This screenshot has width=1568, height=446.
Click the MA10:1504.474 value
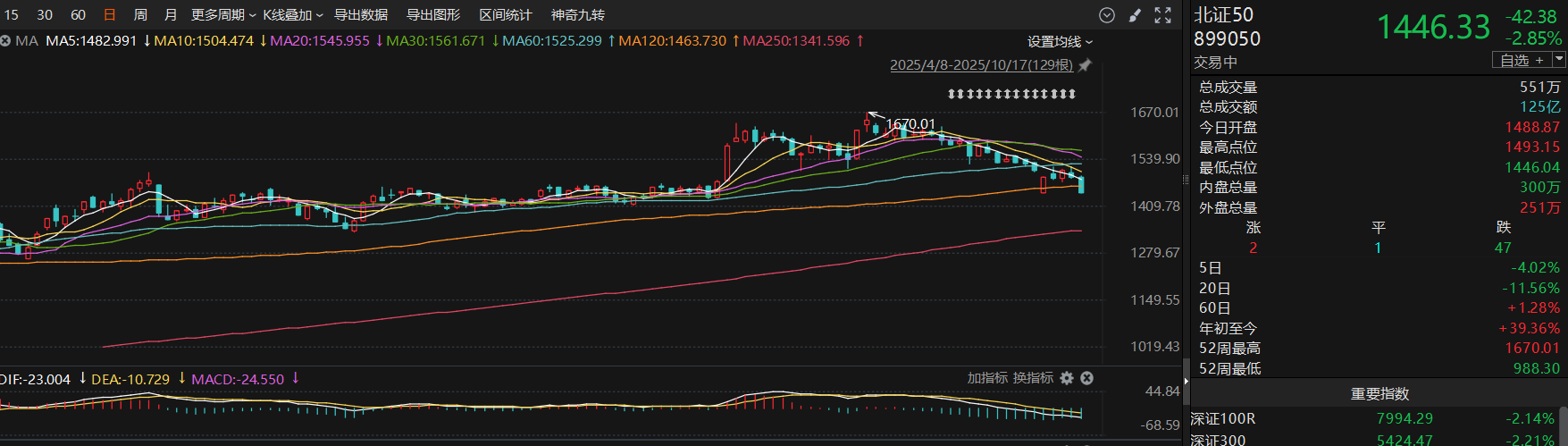click(204, 41)
